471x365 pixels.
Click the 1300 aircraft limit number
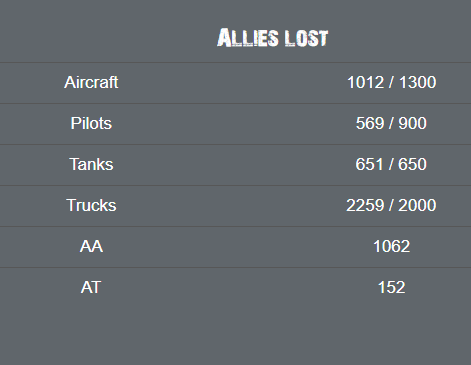[418, 82]
